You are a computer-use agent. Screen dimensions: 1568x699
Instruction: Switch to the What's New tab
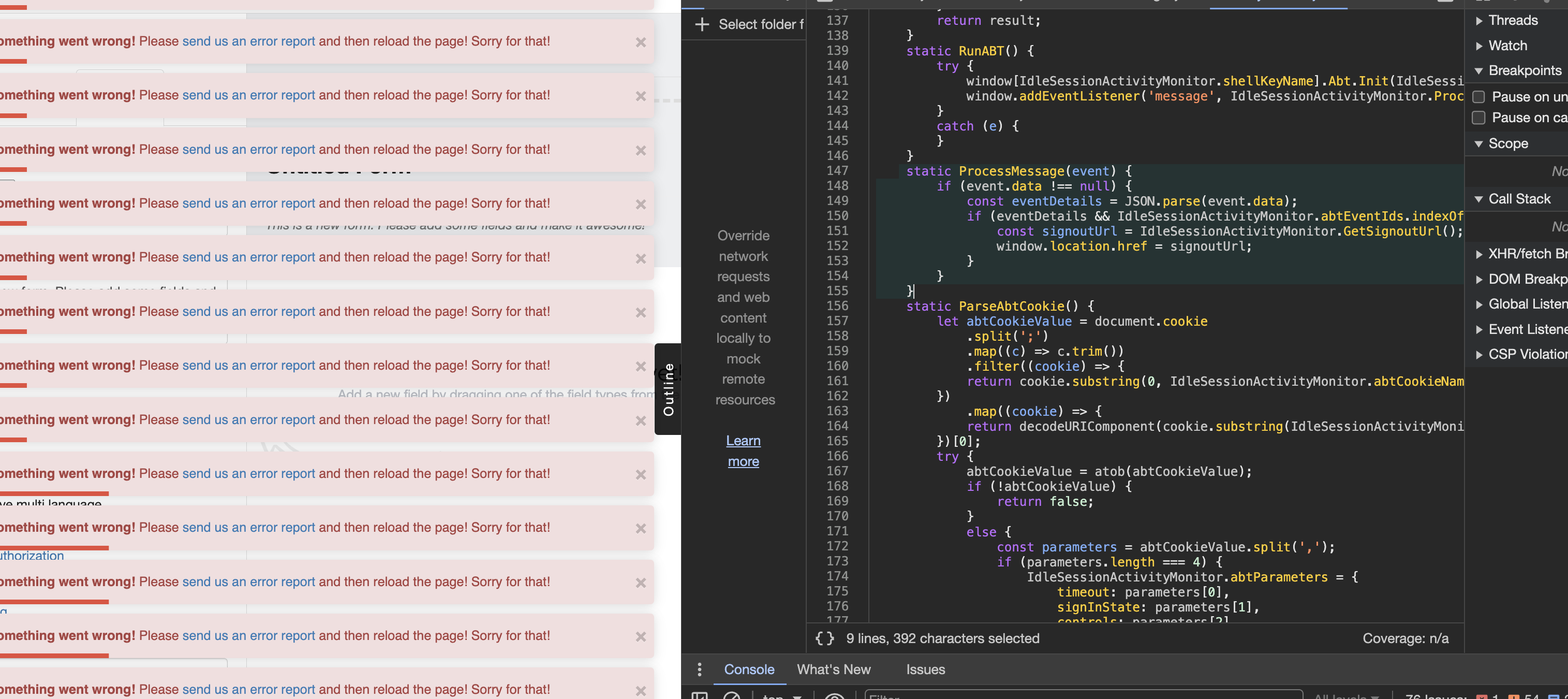(x=833, y=669)
